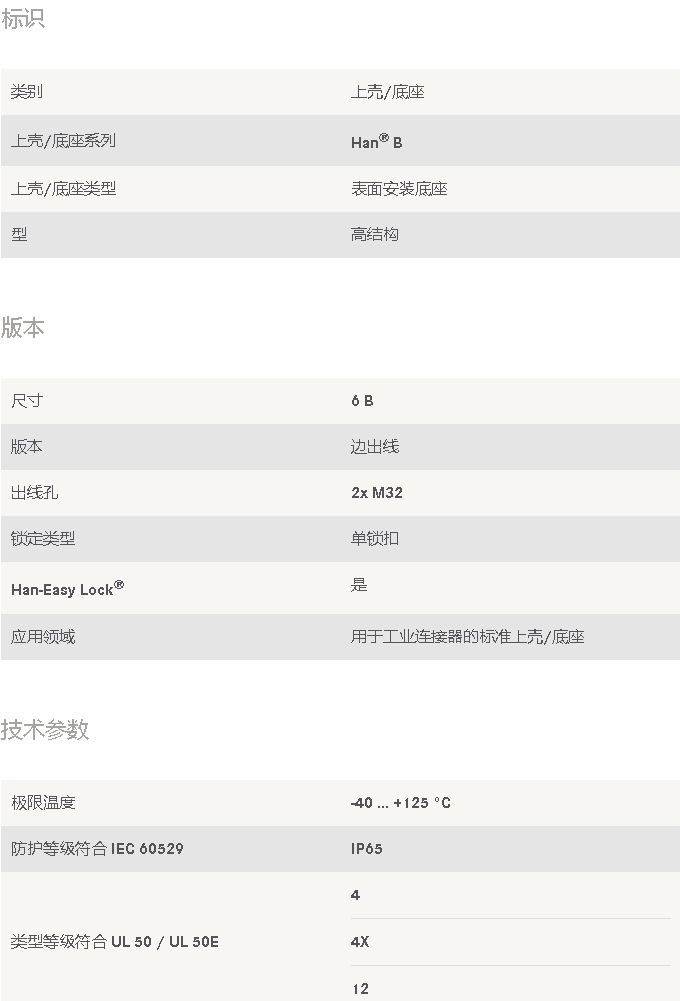Select the Han® B series value

(377, 141)
